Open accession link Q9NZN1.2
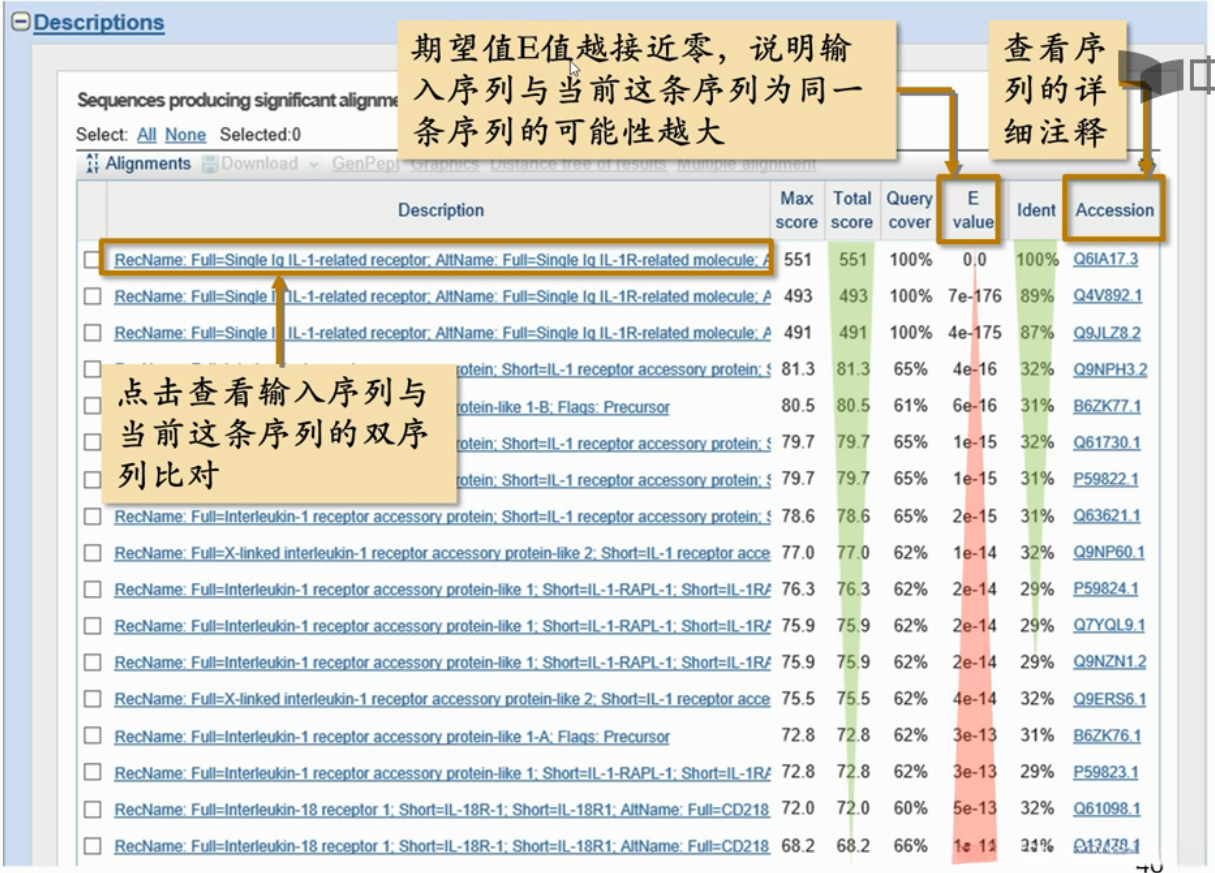1215x873 pixels. [1110, 662]
